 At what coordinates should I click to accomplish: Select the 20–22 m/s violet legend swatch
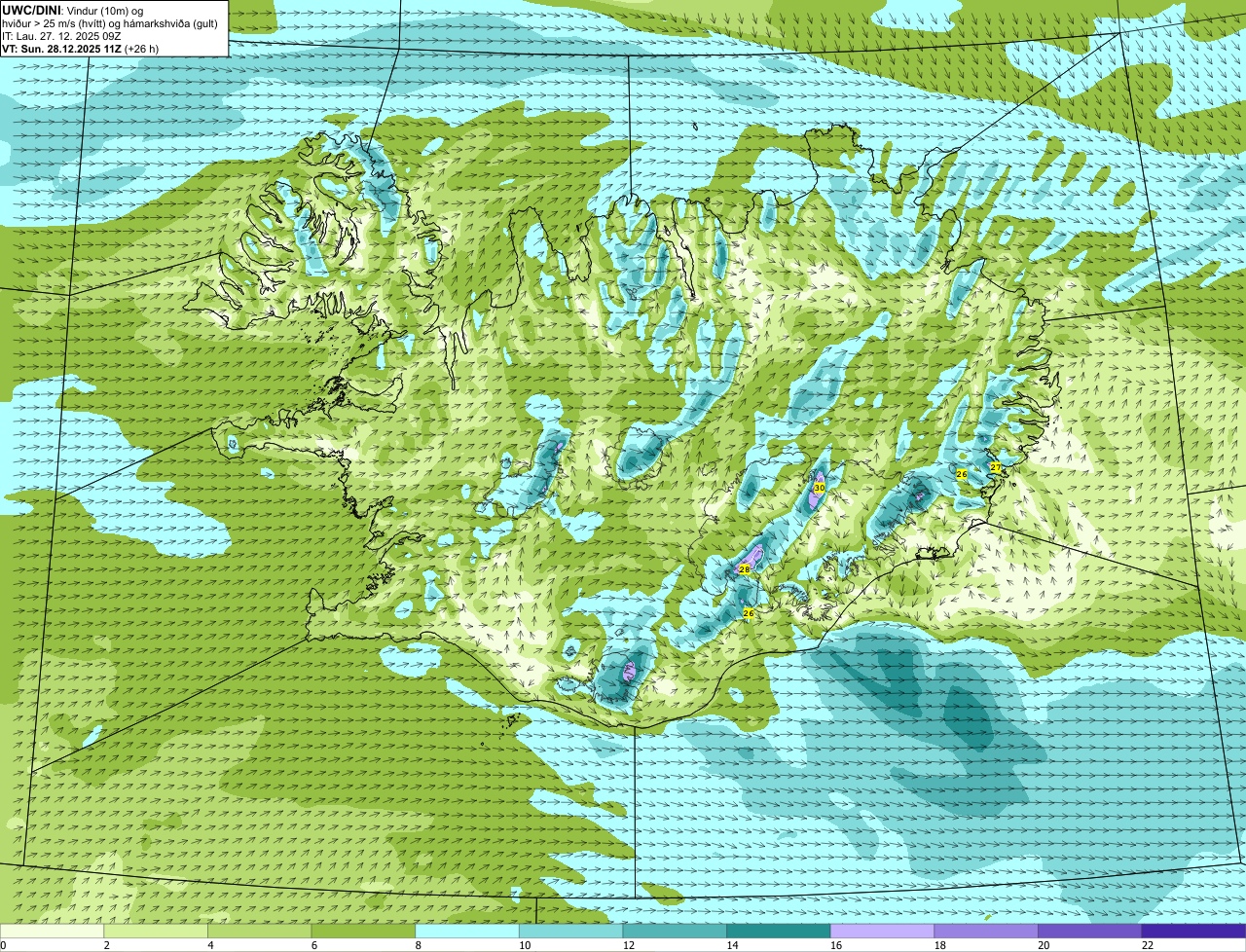point(1090,931)
